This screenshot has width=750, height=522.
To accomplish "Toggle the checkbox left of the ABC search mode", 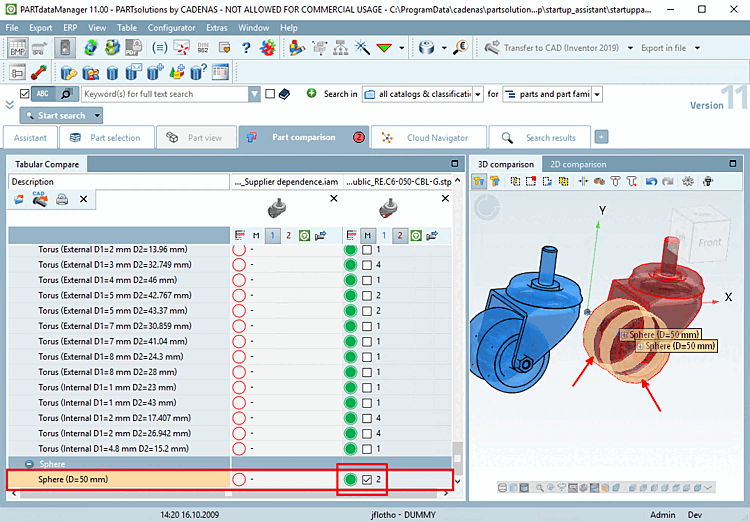I will point(23,94).
